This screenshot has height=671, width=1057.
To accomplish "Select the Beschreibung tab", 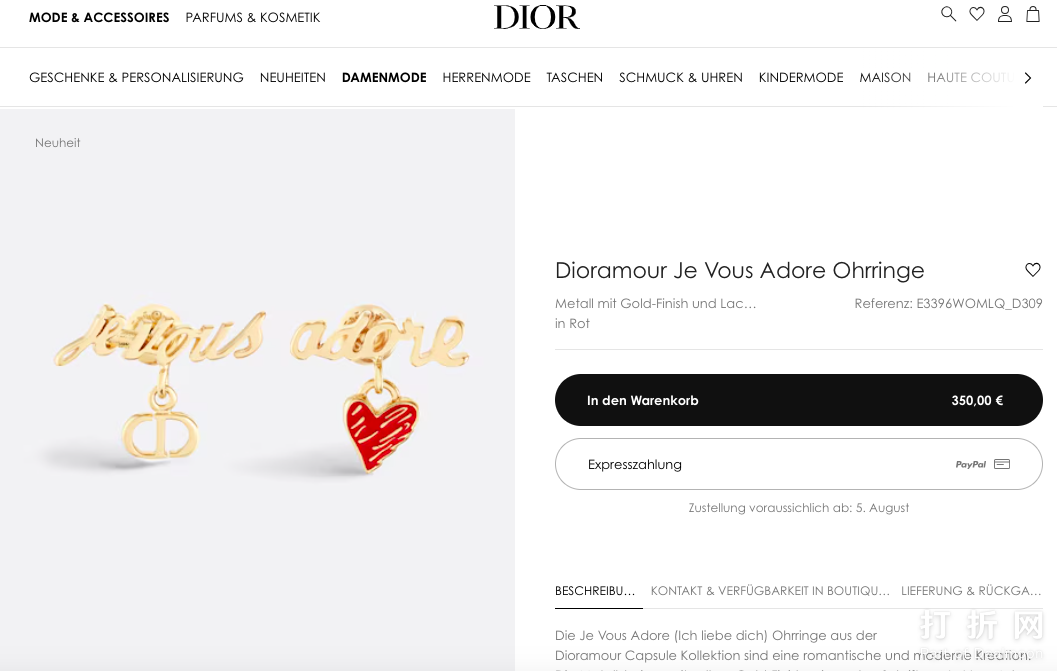I will coord(595,591).
